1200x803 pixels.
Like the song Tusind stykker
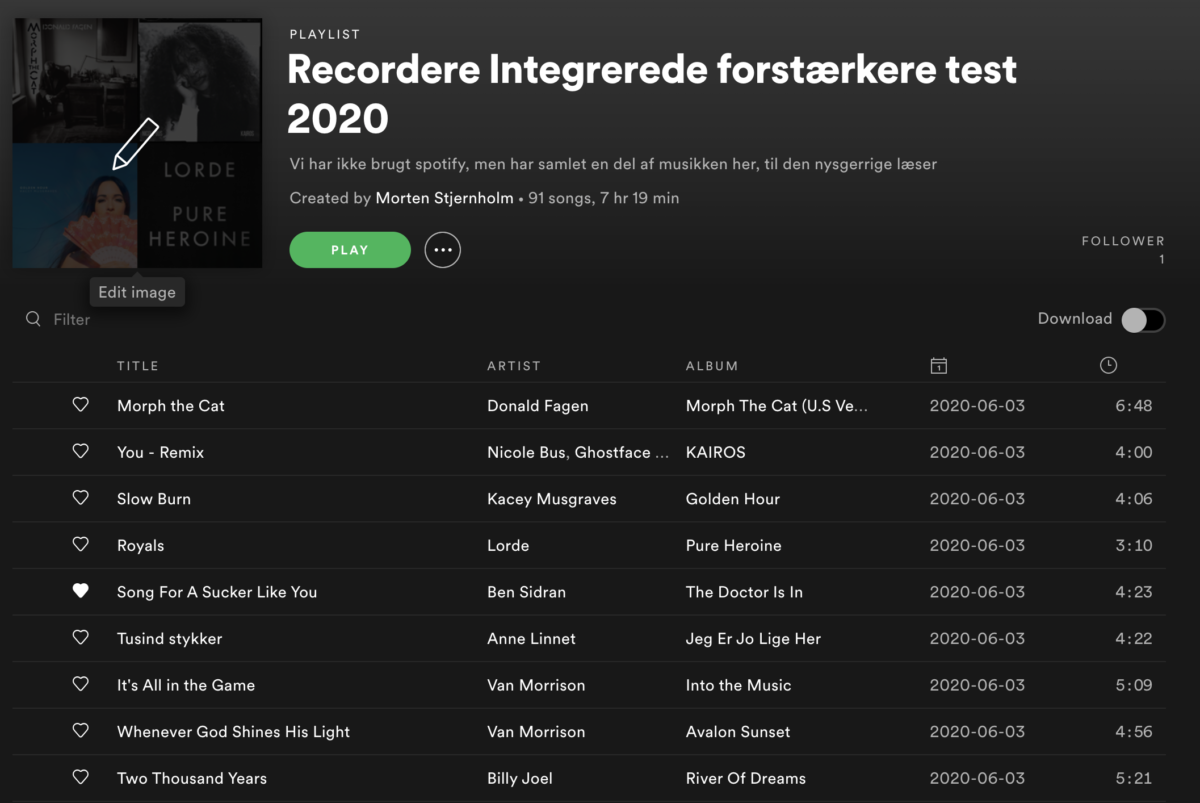(x=81, y=638)
